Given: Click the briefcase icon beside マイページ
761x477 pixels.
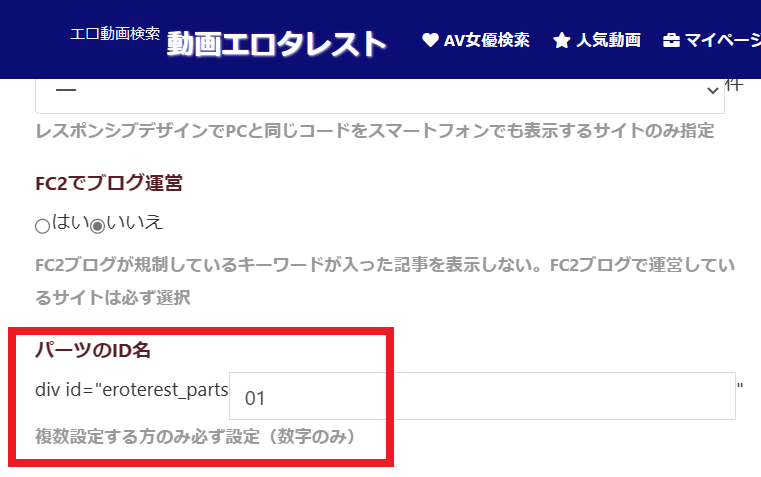Looking at the screenshot, I should 672,41.
